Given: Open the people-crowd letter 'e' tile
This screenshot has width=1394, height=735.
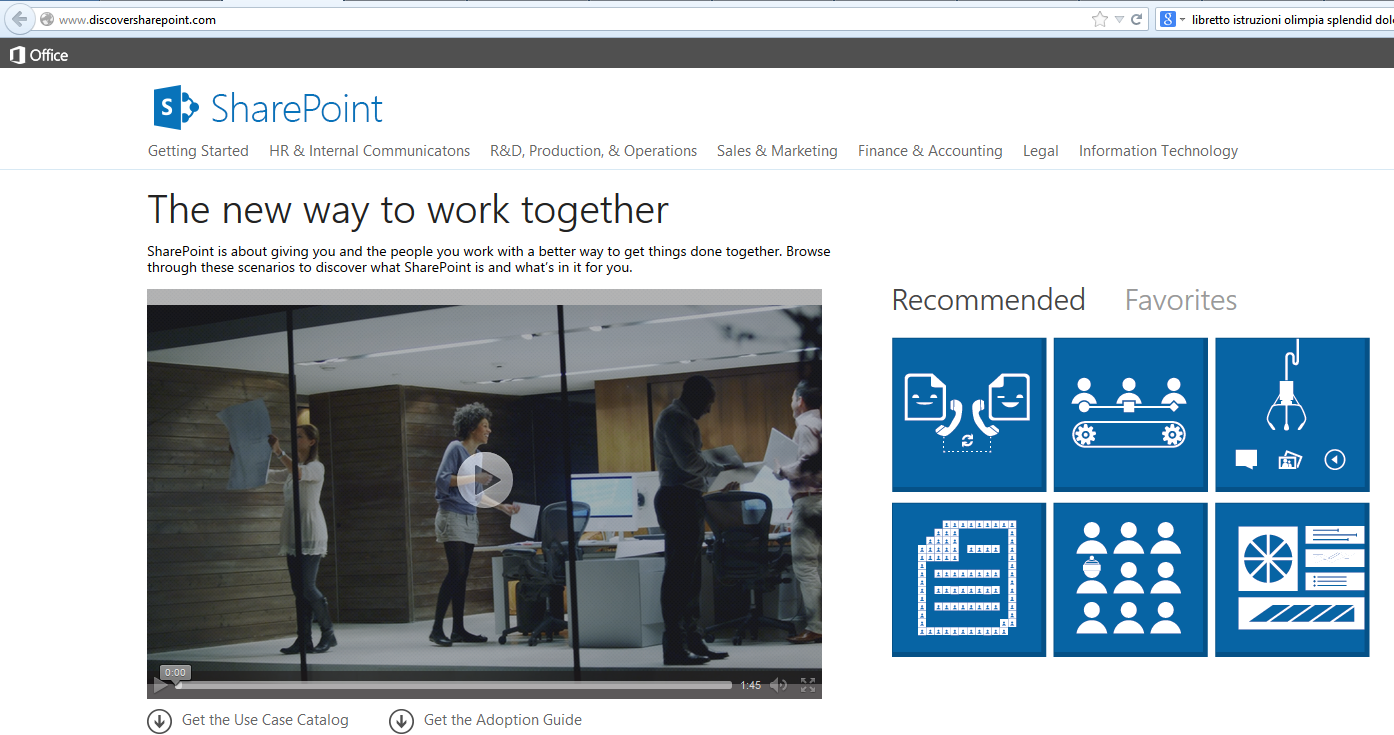Looking at the screenshot, I should pos(969,580).
